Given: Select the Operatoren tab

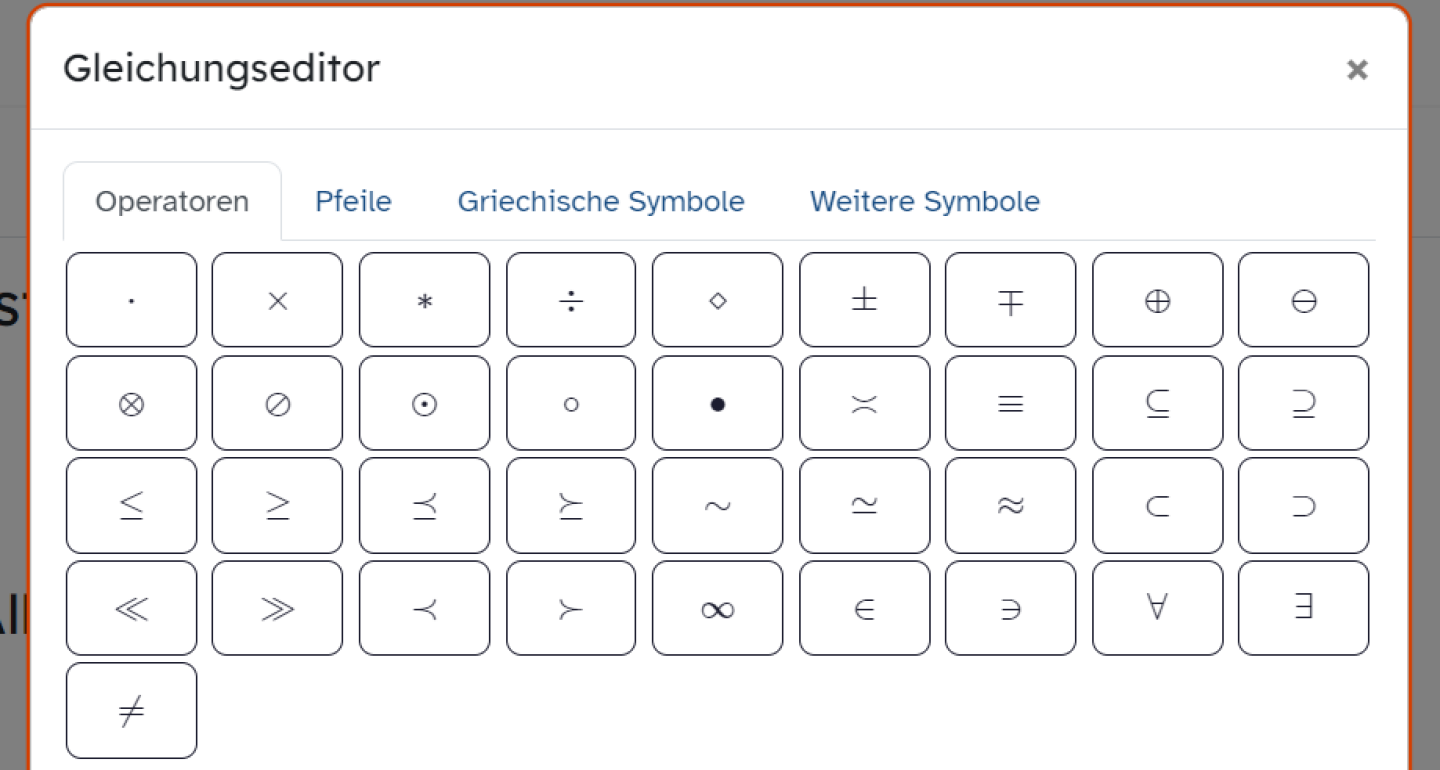Looking at the screenshot, I should tap(172, 201).
